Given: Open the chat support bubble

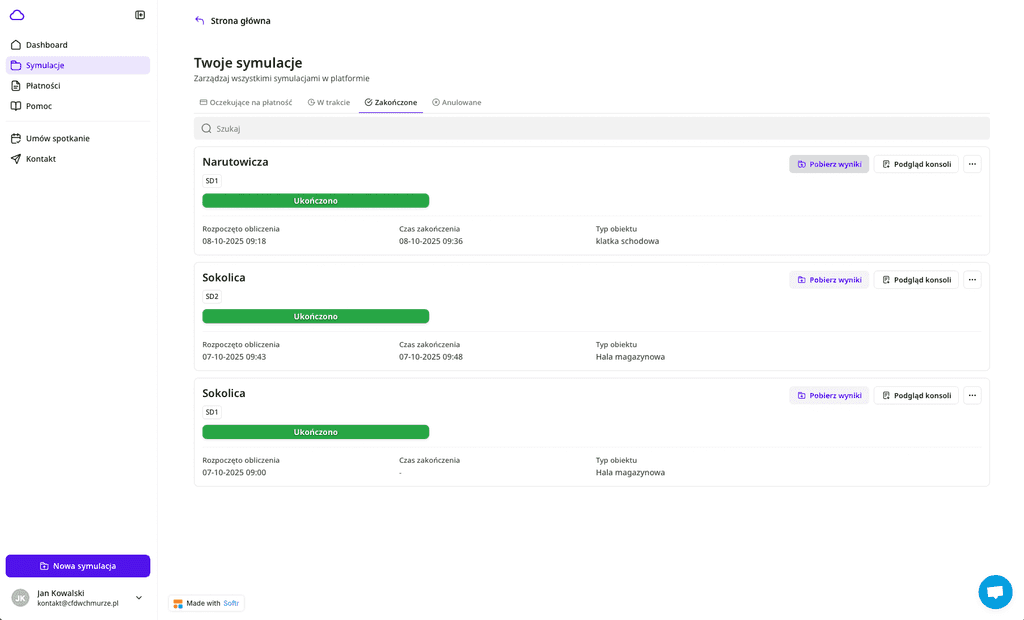Looking at the screenshot, I should (994, 592).
